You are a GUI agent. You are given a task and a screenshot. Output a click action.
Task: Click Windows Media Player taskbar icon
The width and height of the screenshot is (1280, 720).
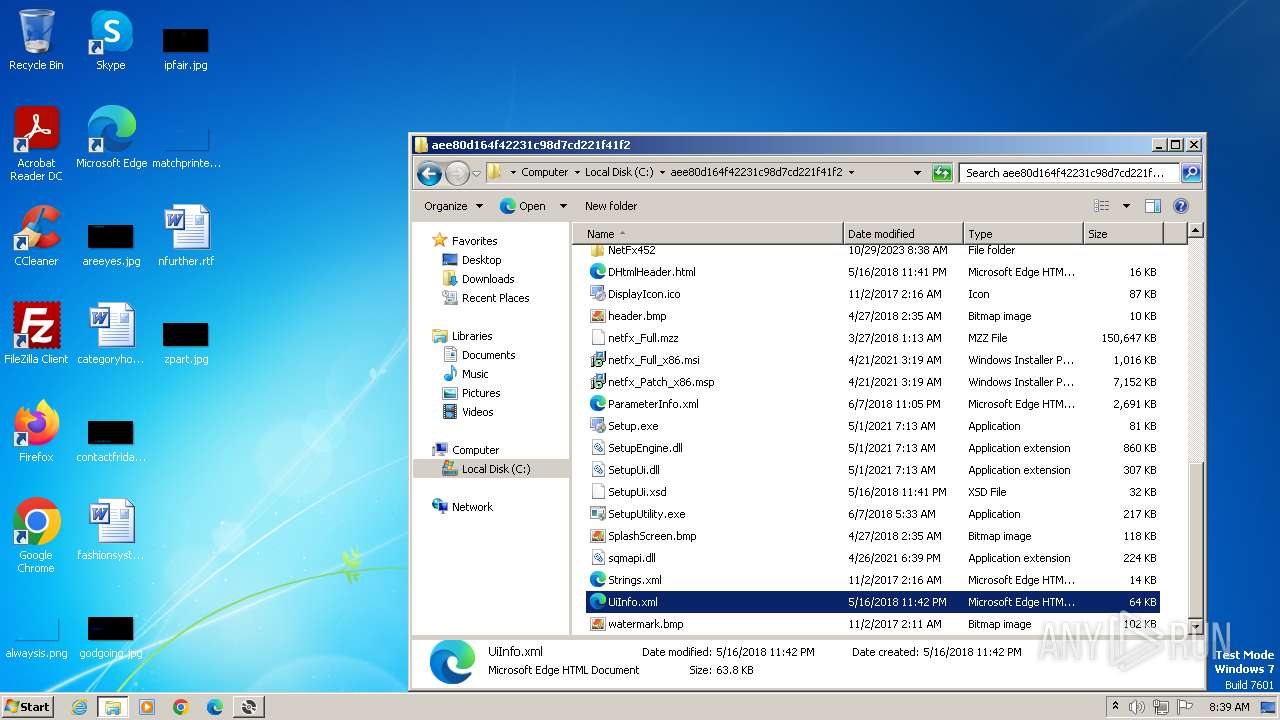[x=147, y=707]
